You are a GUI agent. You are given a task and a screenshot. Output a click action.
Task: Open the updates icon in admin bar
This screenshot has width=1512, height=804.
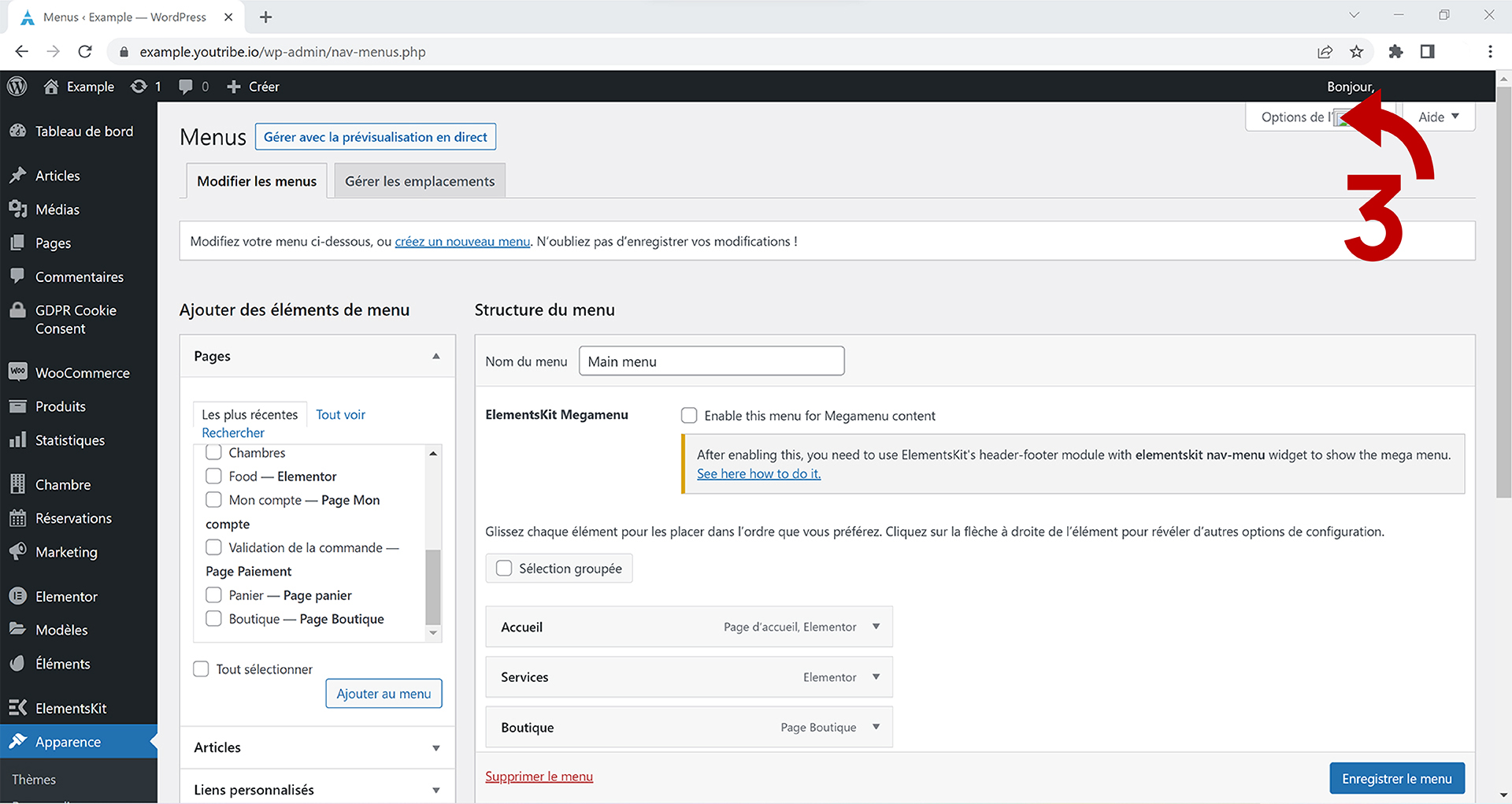tap(139, 87)
